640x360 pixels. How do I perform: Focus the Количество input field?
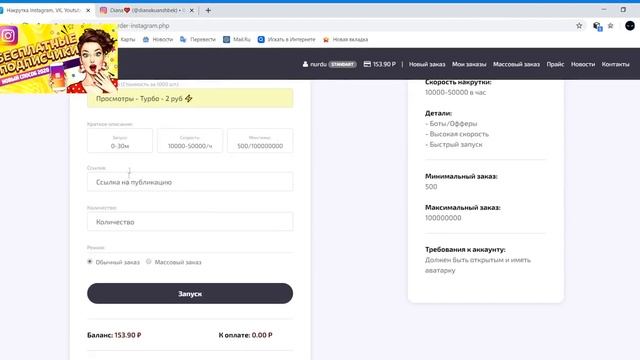tap(190, 222)
